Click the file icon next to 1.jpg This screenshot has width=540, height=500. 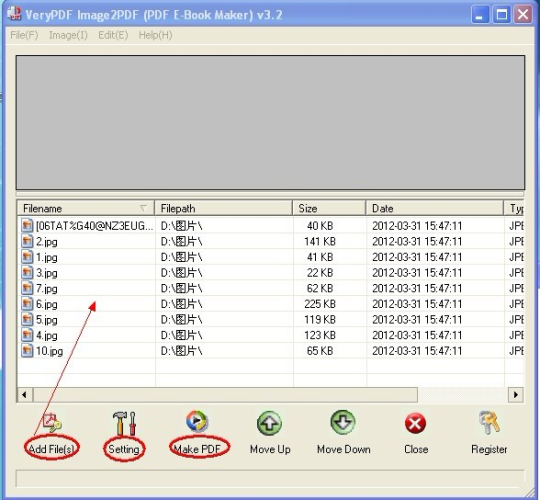(27, 257)
